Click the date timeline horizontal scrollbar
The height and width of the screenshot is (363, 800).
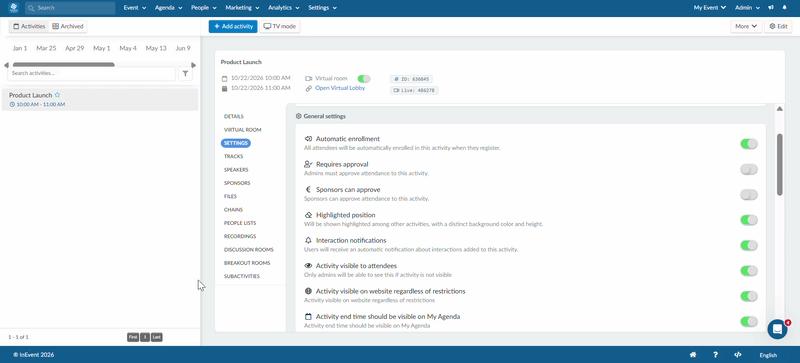(x=63, y=65)
